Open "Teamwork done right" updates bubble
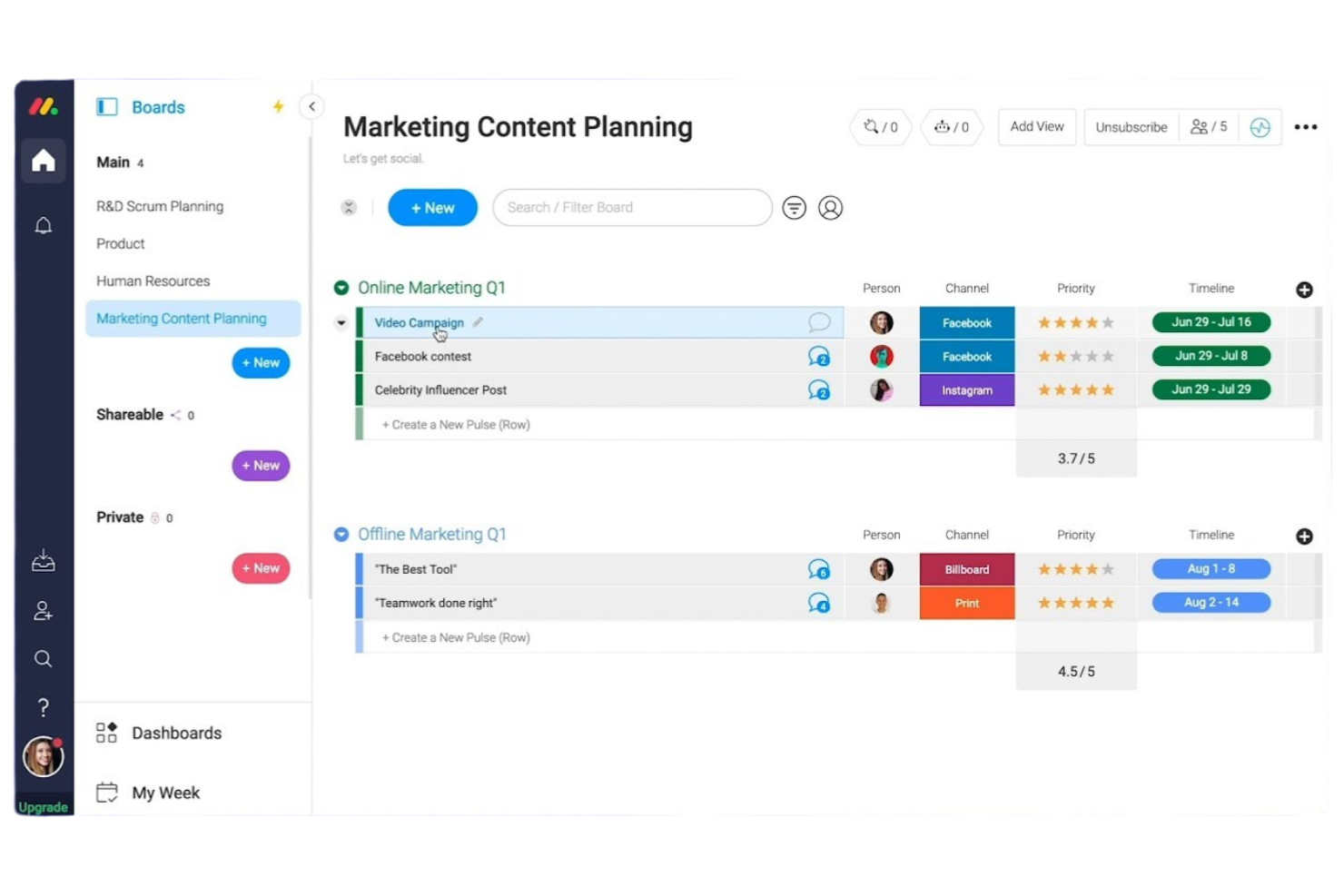The width and height of the screenshot is (1344, 896). [x=819, y=603]
